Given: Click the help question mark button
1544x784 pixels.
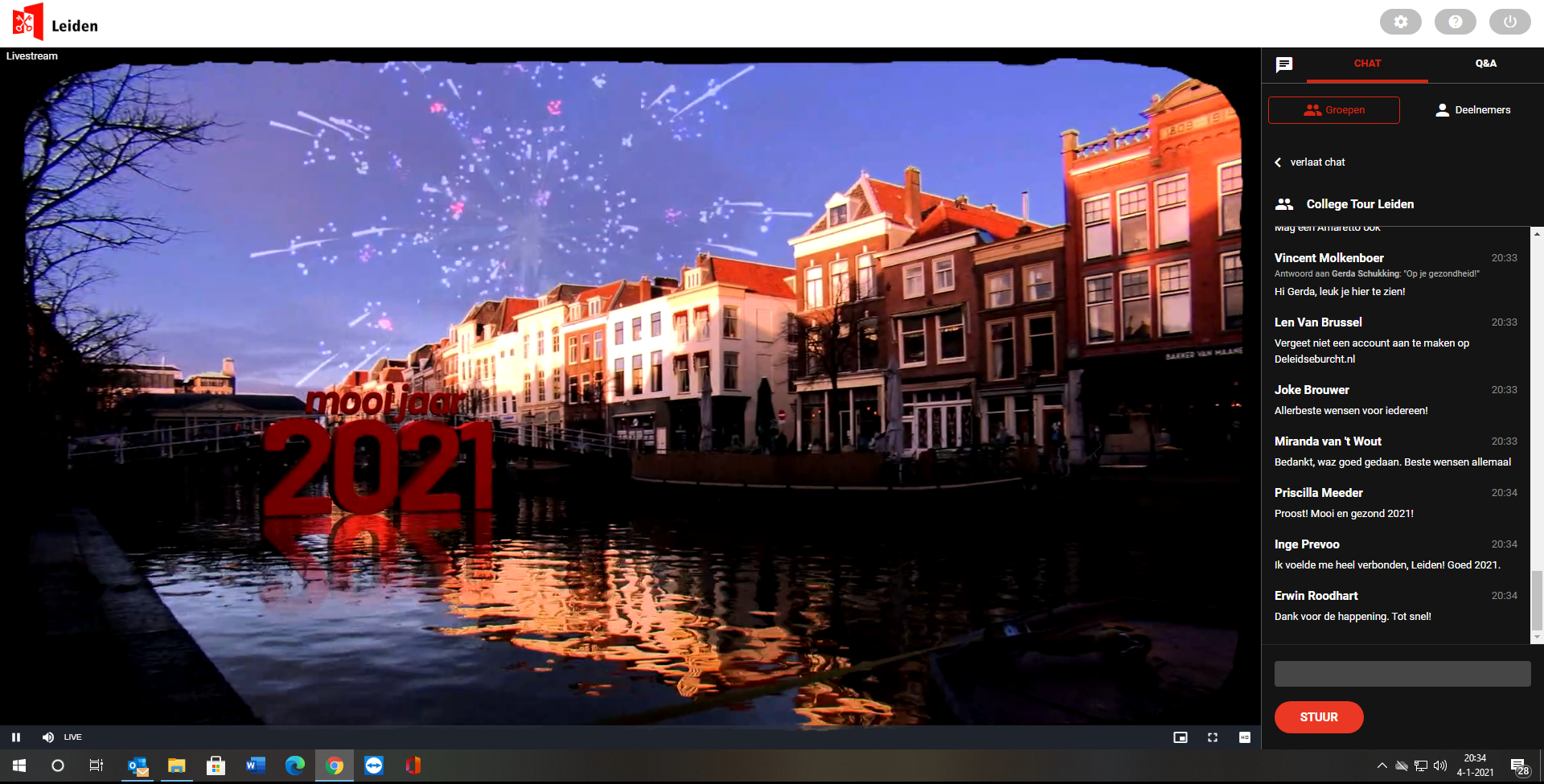Looking at the screenshot, I should 1455,22.
